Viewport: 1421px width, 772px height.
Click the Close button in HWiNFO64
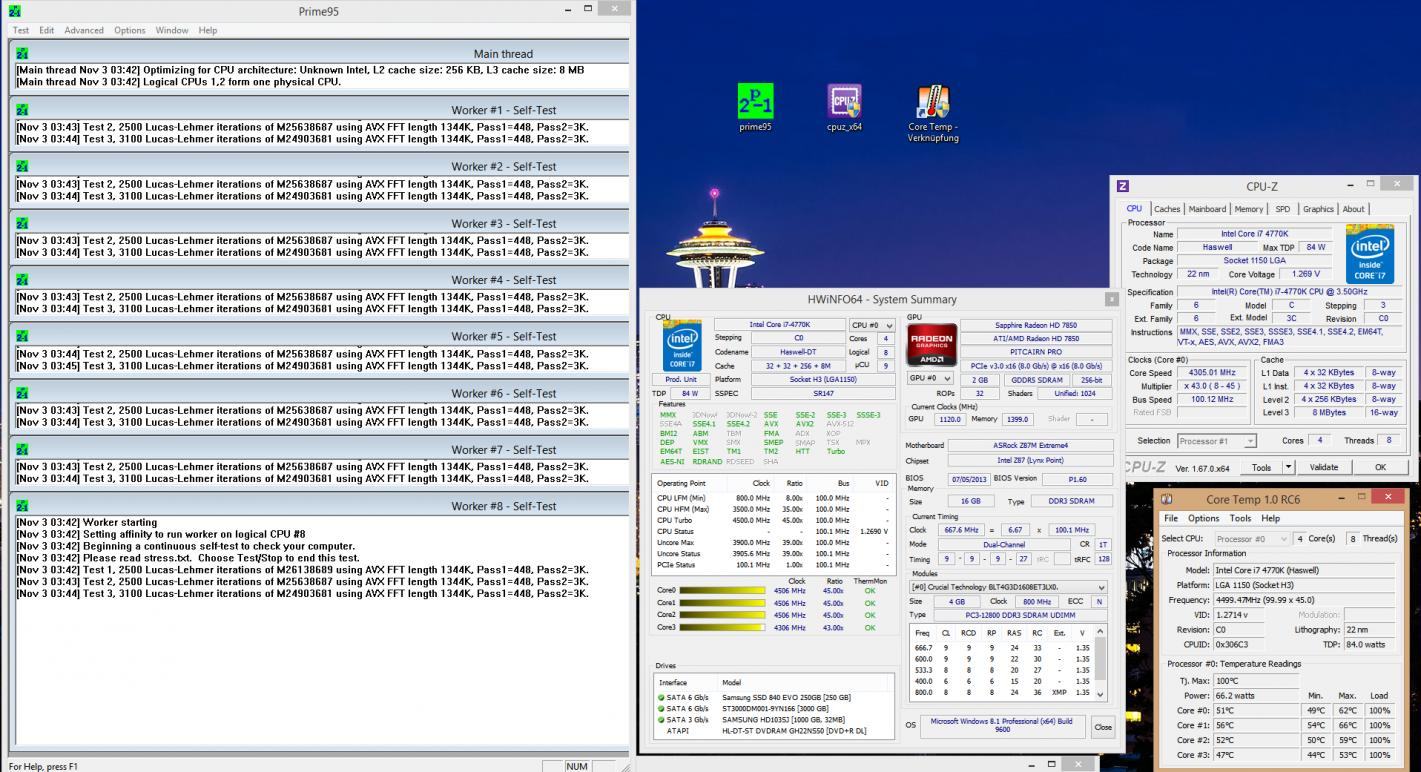click(1102, 727)
